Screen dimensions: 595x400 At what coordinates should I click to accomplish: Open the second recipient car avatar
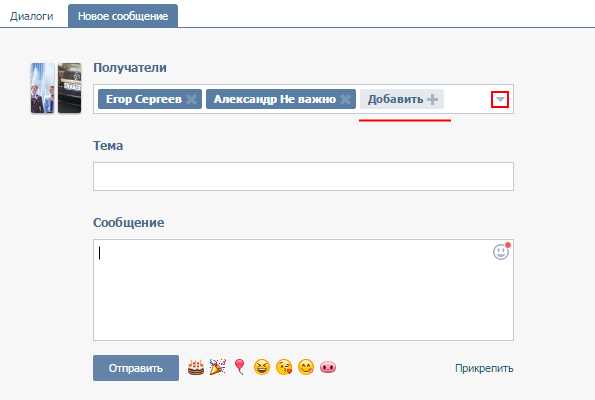tap(69, 88)
